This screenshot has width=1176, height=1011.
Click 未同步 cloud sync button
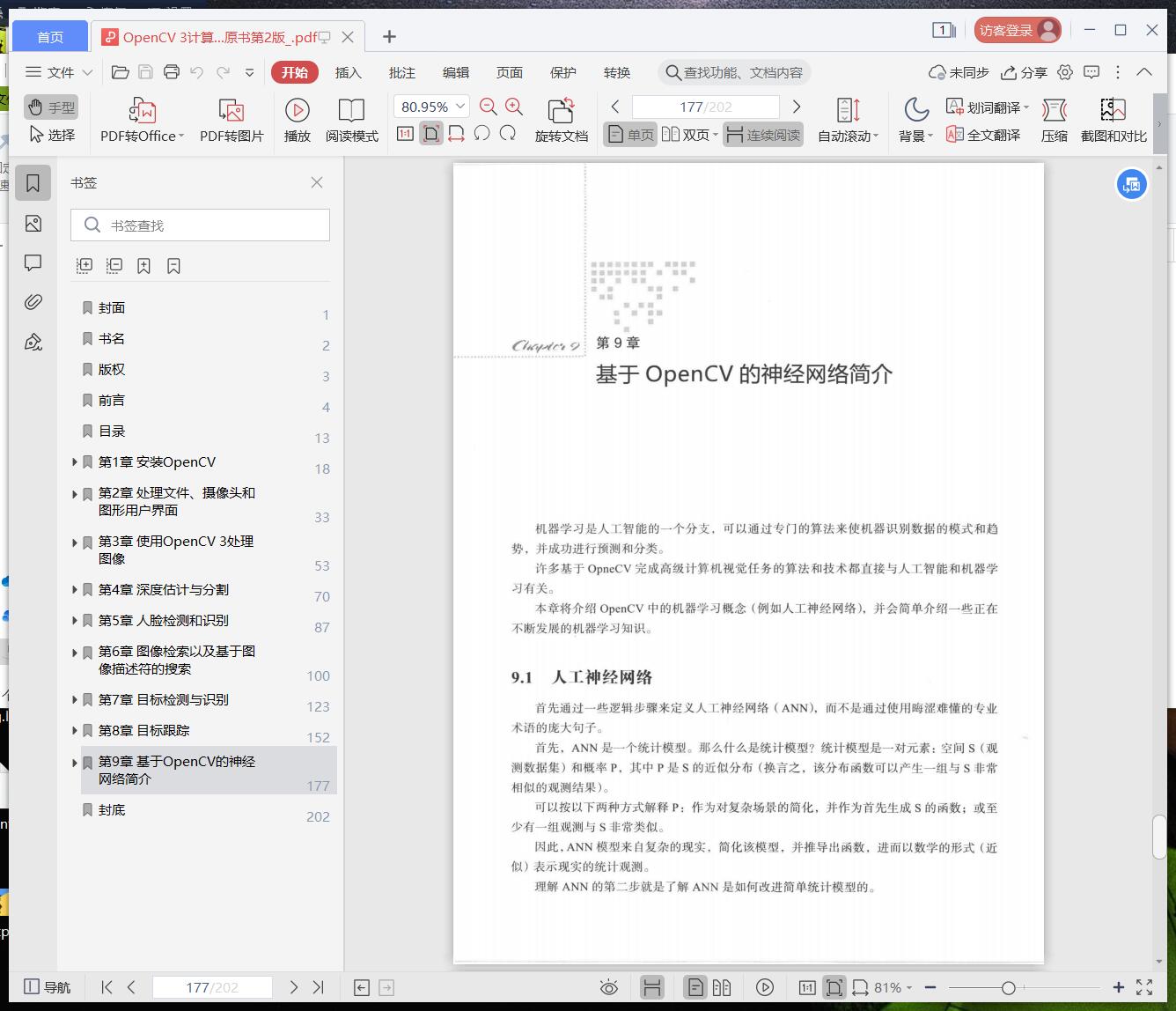[x=959, y=72]
